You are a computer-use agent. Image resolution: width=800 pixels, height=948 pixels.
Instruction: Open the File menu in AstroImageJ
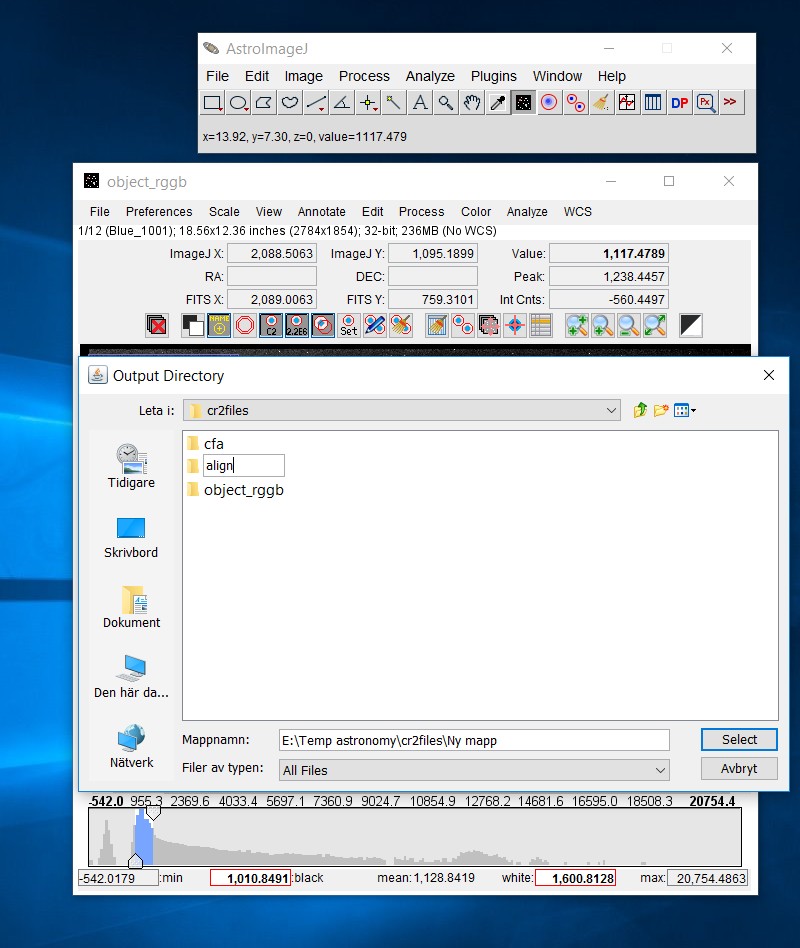[x=217, y=76]
